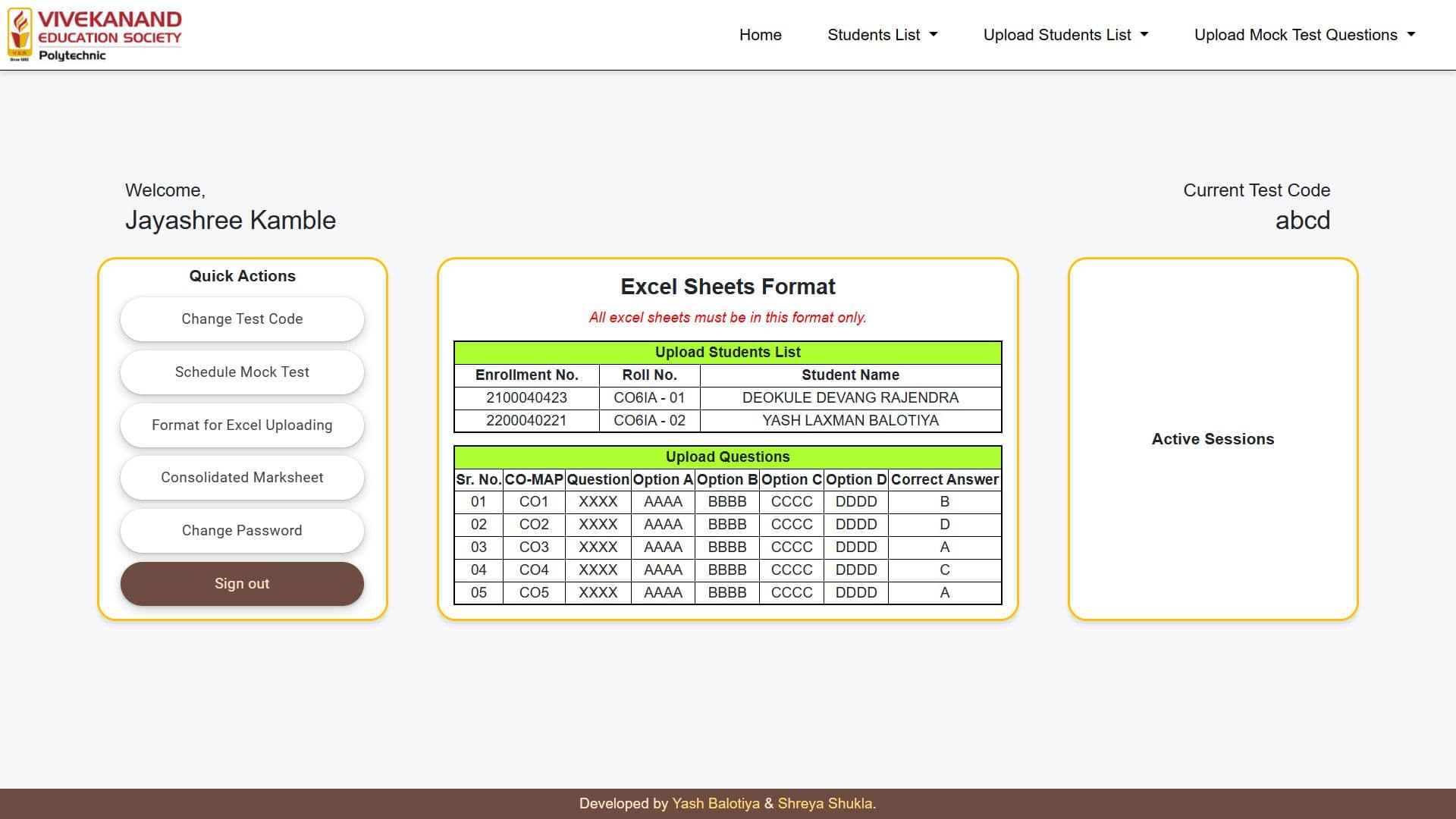Select the Upload Students List table header
Viewport: 1456px width, 819px height.
click(727, 352)
